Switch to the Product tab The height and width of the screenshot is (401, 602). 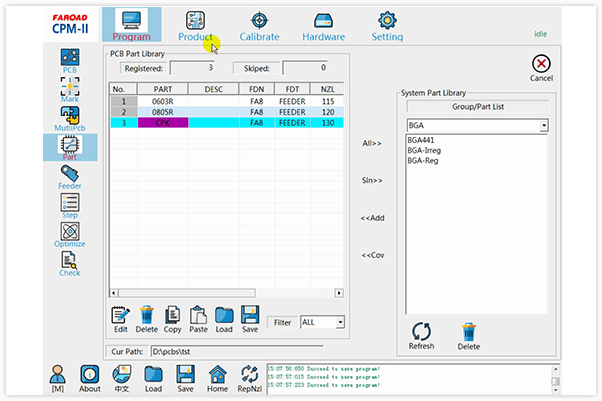(195, 25)
